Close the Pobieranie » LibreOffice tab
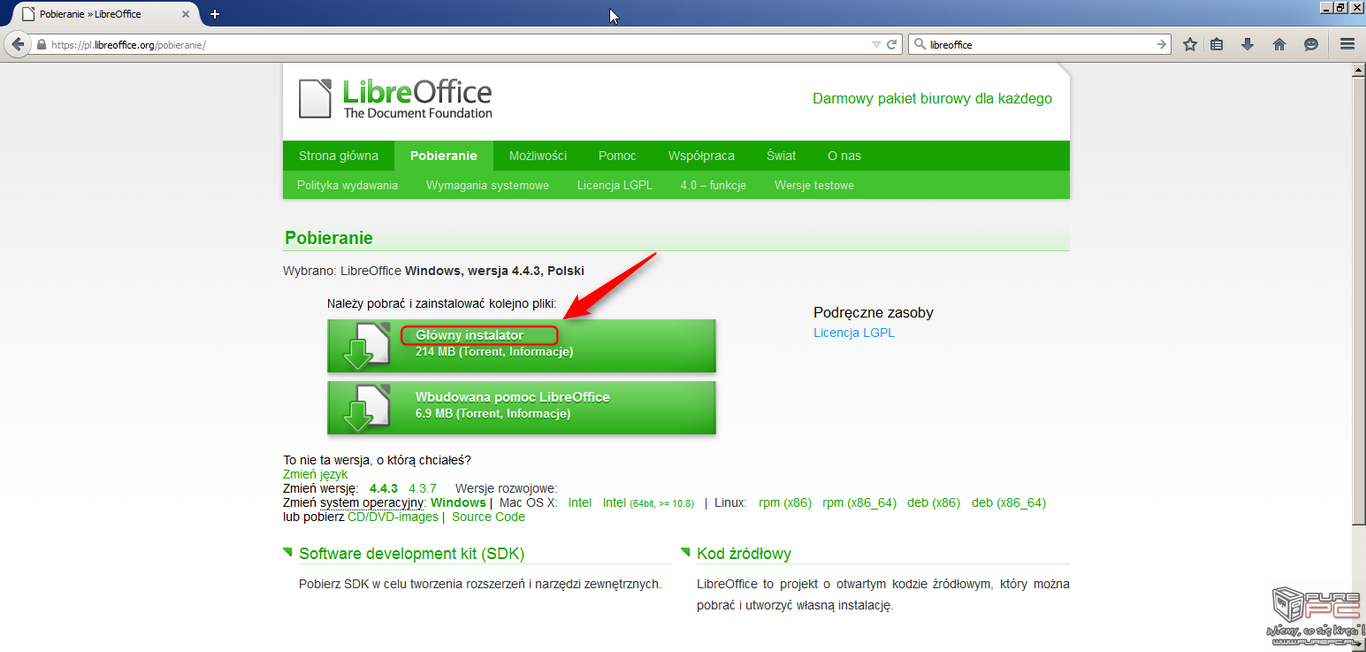Image resolution: width=1366 pixels, height=652 pixels. coord(186,14)
